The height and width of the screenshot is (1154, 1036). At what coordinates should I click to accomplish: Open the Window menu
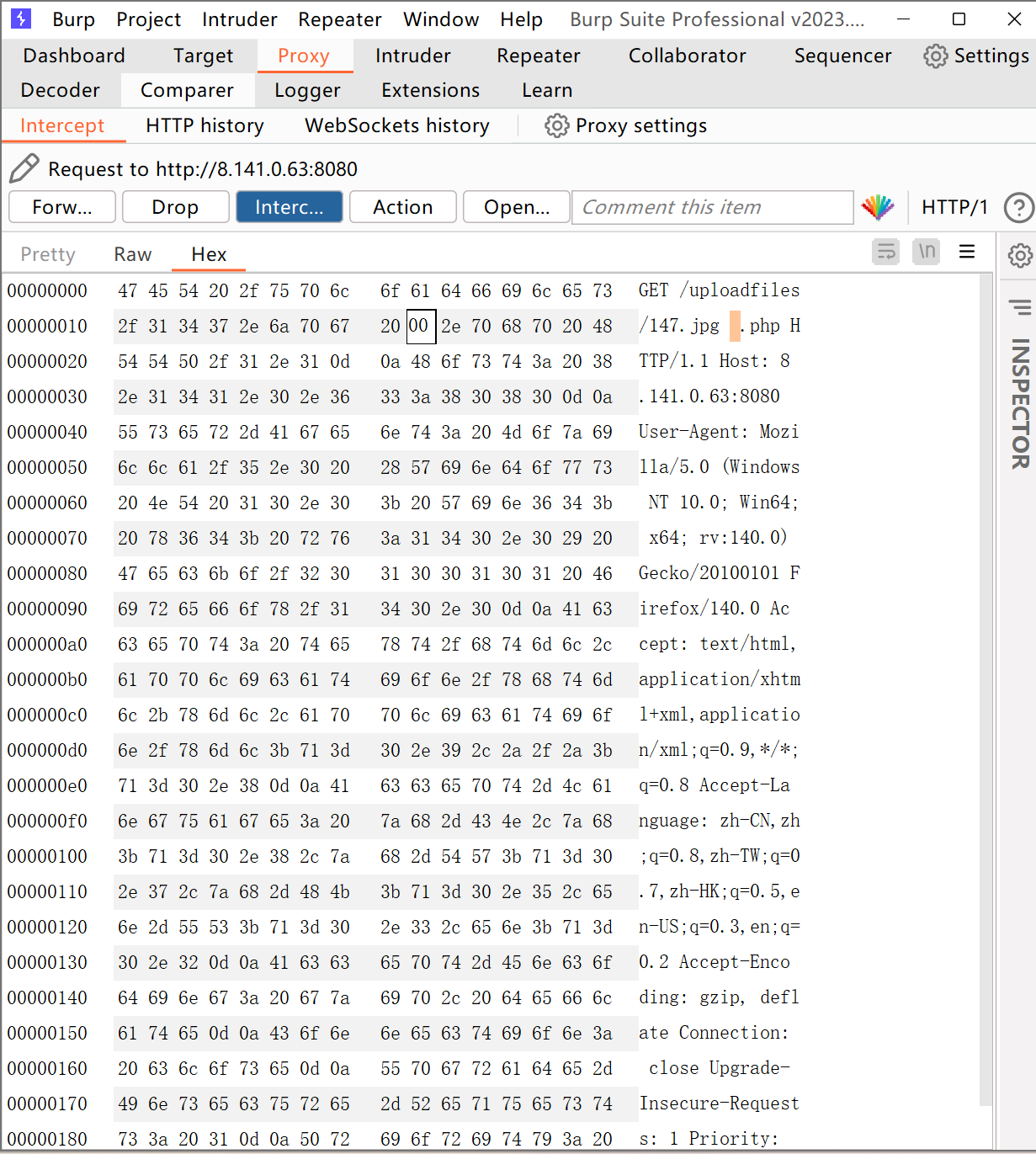pos(441,19)
